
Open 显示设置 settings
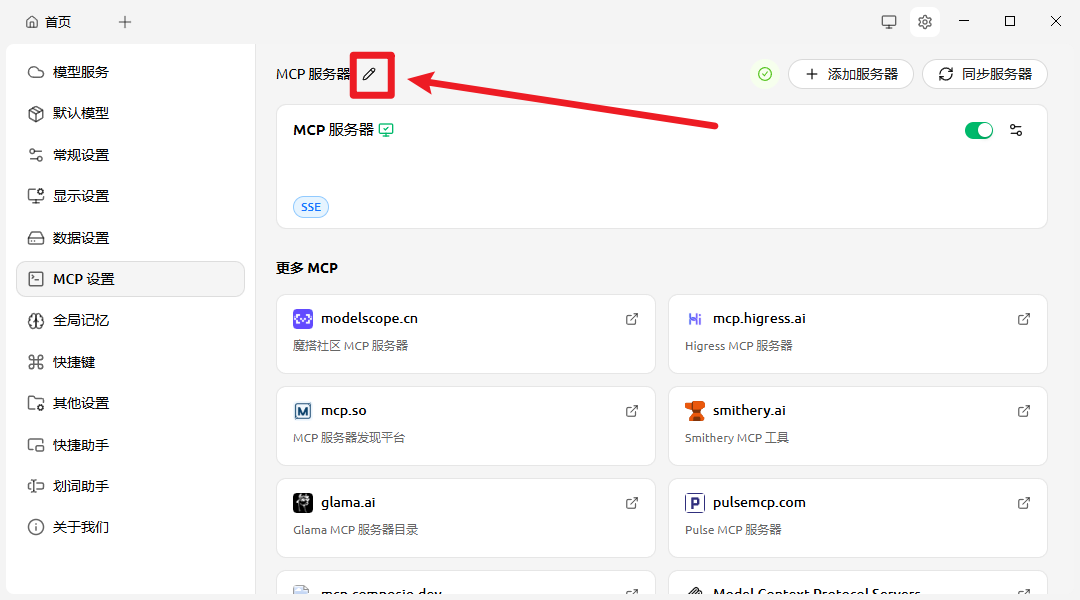(131, 196)
